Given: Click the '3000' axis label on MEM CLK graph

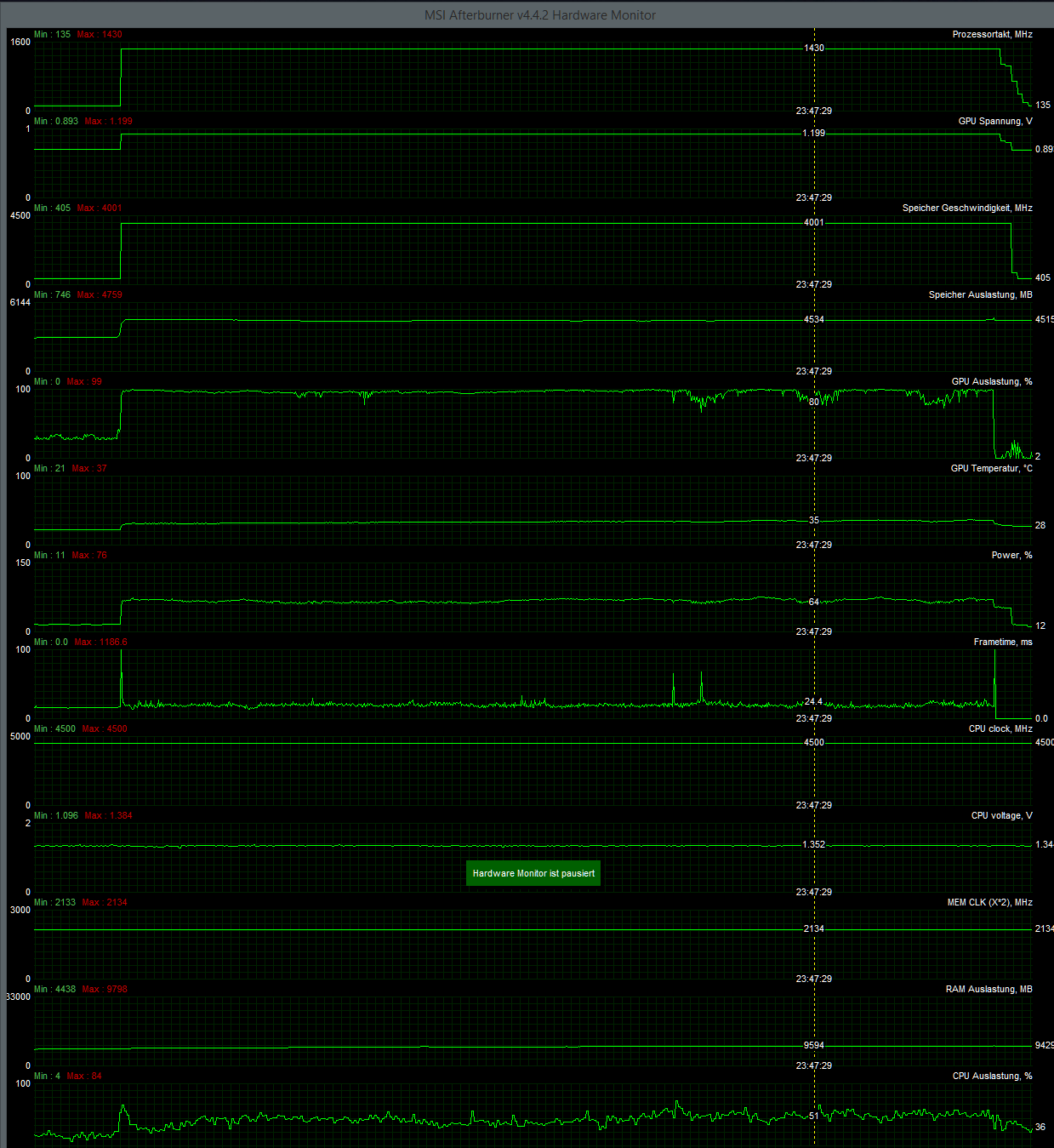Looking at the screenshot, I should tap(20, 911).
